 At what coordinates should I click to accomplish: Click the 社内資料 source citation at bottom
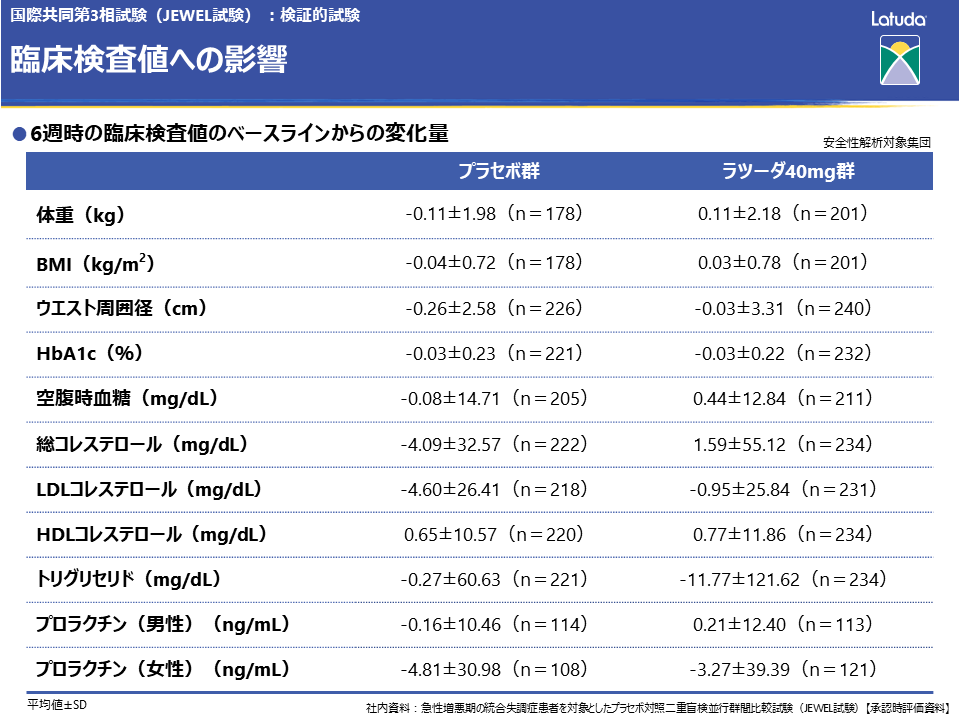[x=657, y=707]
